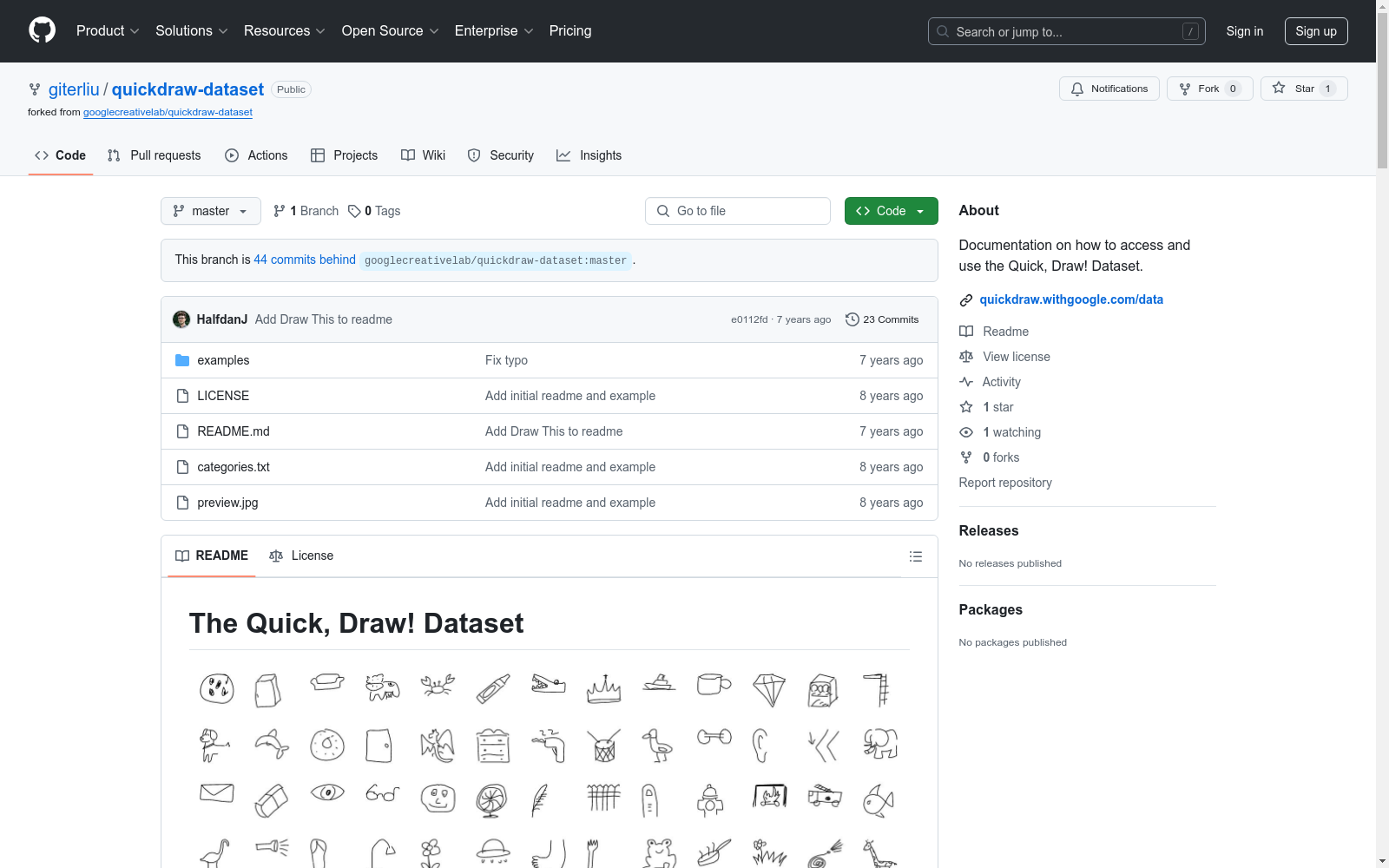Open the latest commit message 'Add Draw This to readme'
This screenshot has height=868, width=1389.
pos(324,319)
